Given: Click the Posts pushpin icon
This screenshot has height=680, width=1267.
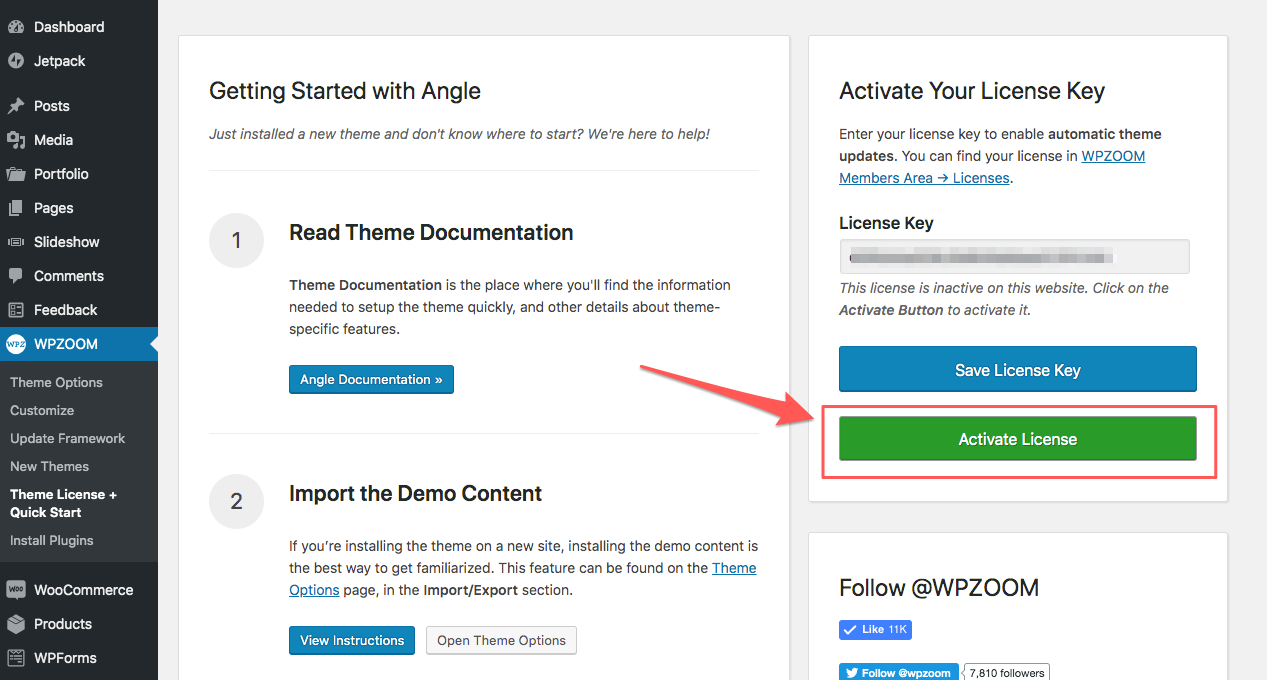Looking at the screenshot, I should tap(16, 106).
